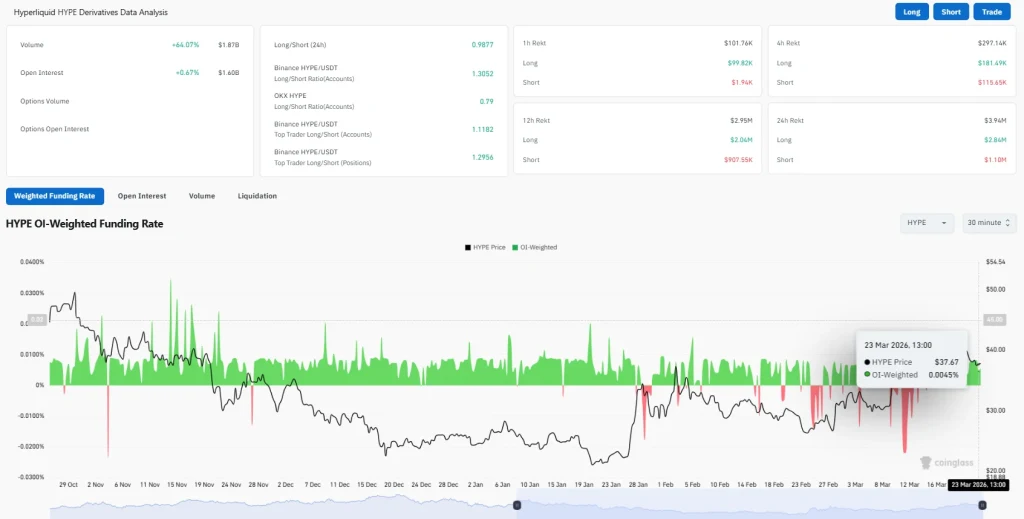Click the 0.0400% y-axis label
The width and height of the screenshot is (1024, 519).
pyautogui.click(x=32, y=262)
